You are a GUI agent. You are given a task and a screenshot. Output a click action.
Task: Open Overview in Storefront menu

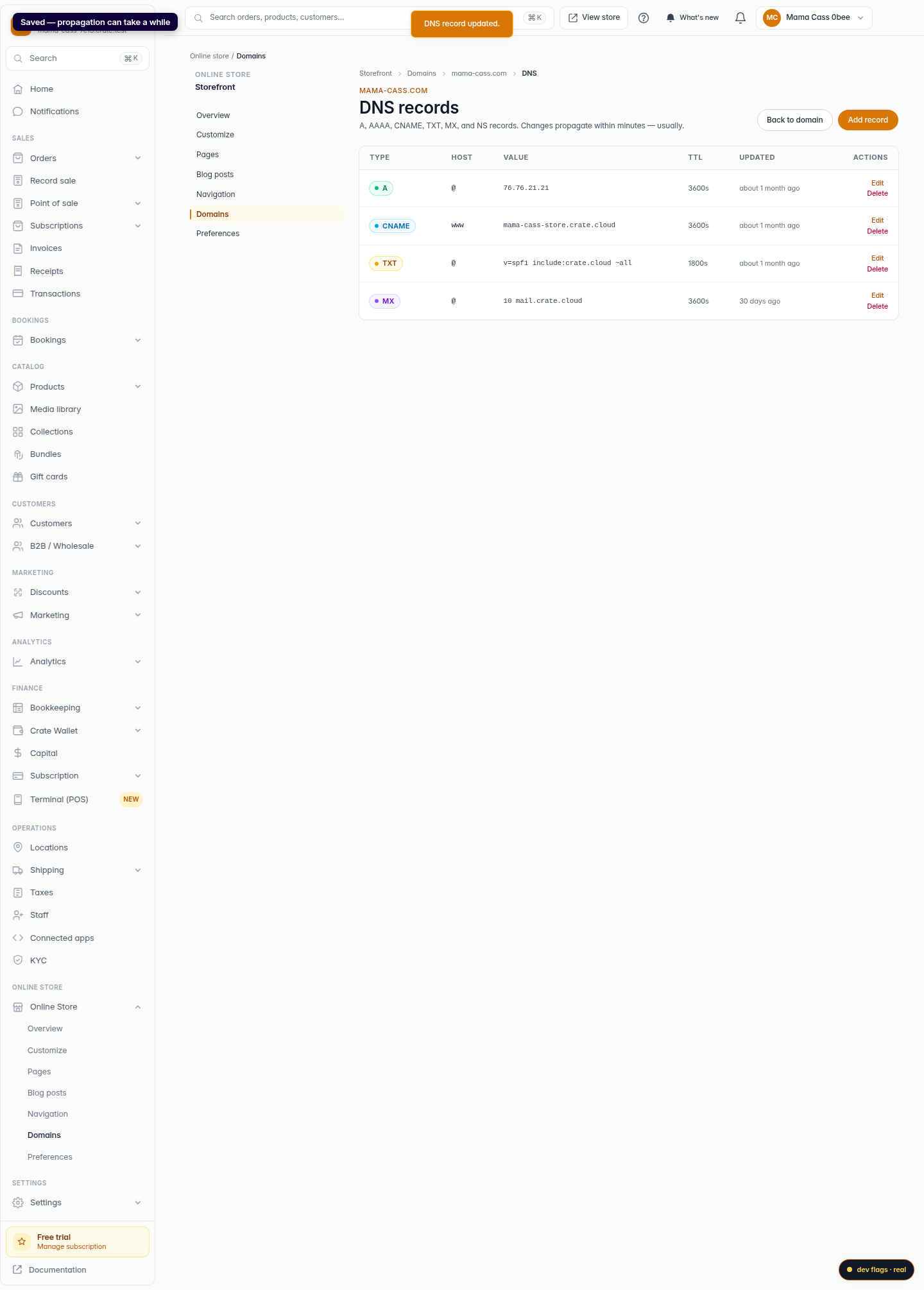coord(213,116)
